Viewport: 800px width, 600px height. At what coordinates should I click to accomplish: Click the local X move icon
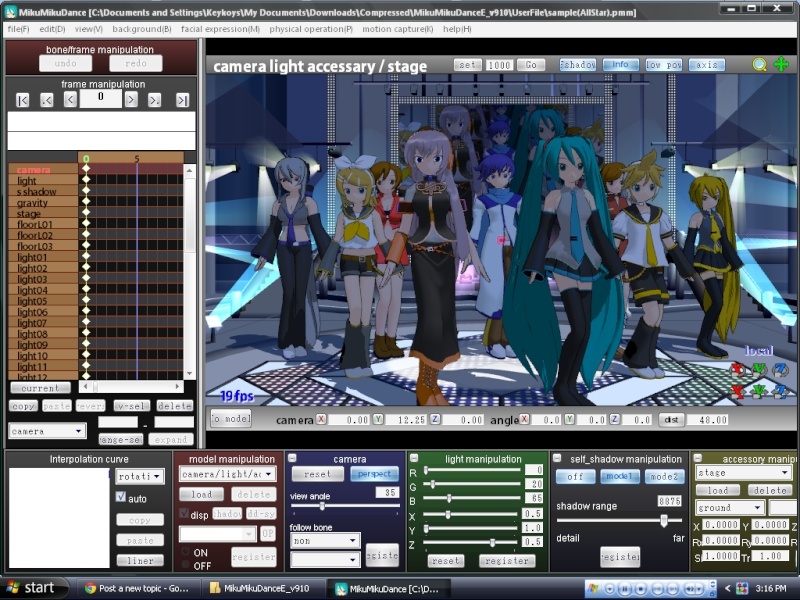pos(737,391)
